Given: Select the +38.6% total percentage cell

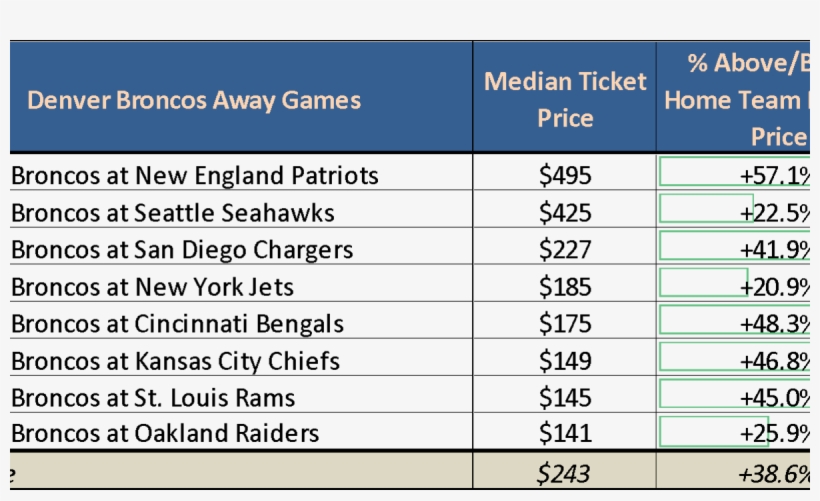Looking at the screenshot, I should click(736, 472).
